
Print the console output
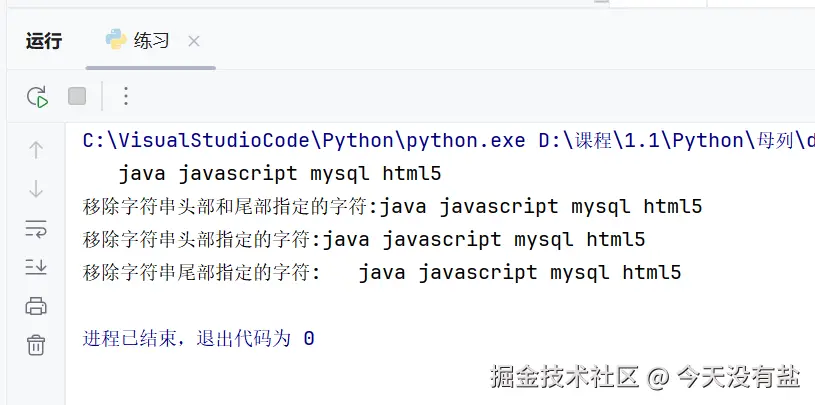coord(36,306)
